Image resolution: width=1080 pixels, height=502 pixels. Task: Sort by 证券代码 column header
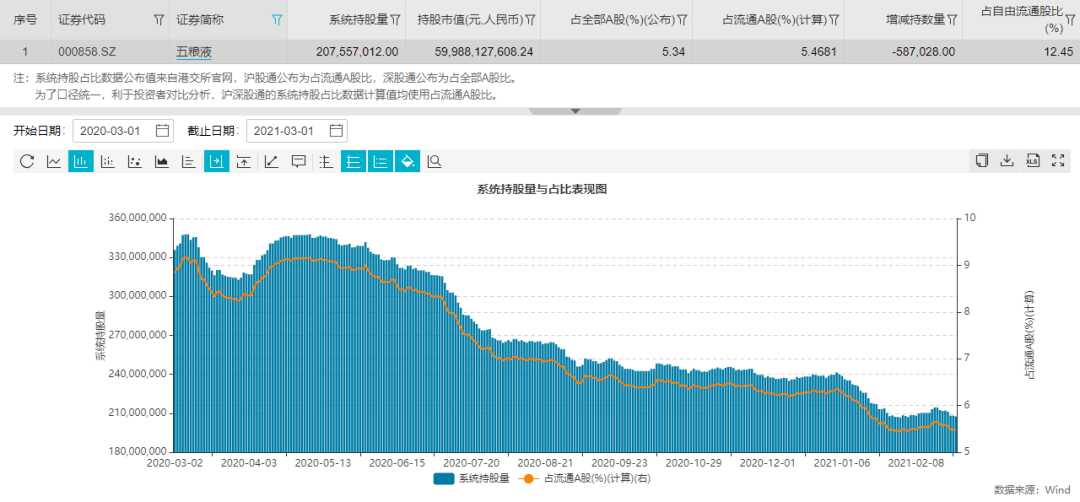(82, 20)
